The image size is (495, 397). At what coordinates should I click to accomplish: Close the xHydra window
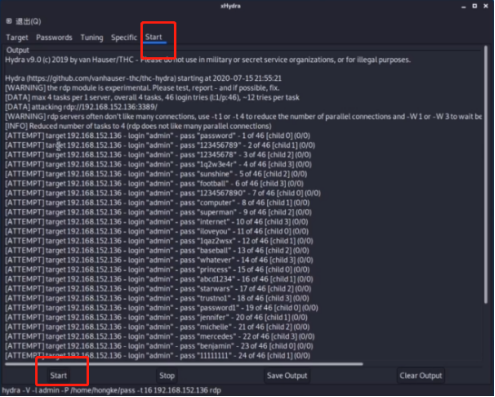point(486,6)
